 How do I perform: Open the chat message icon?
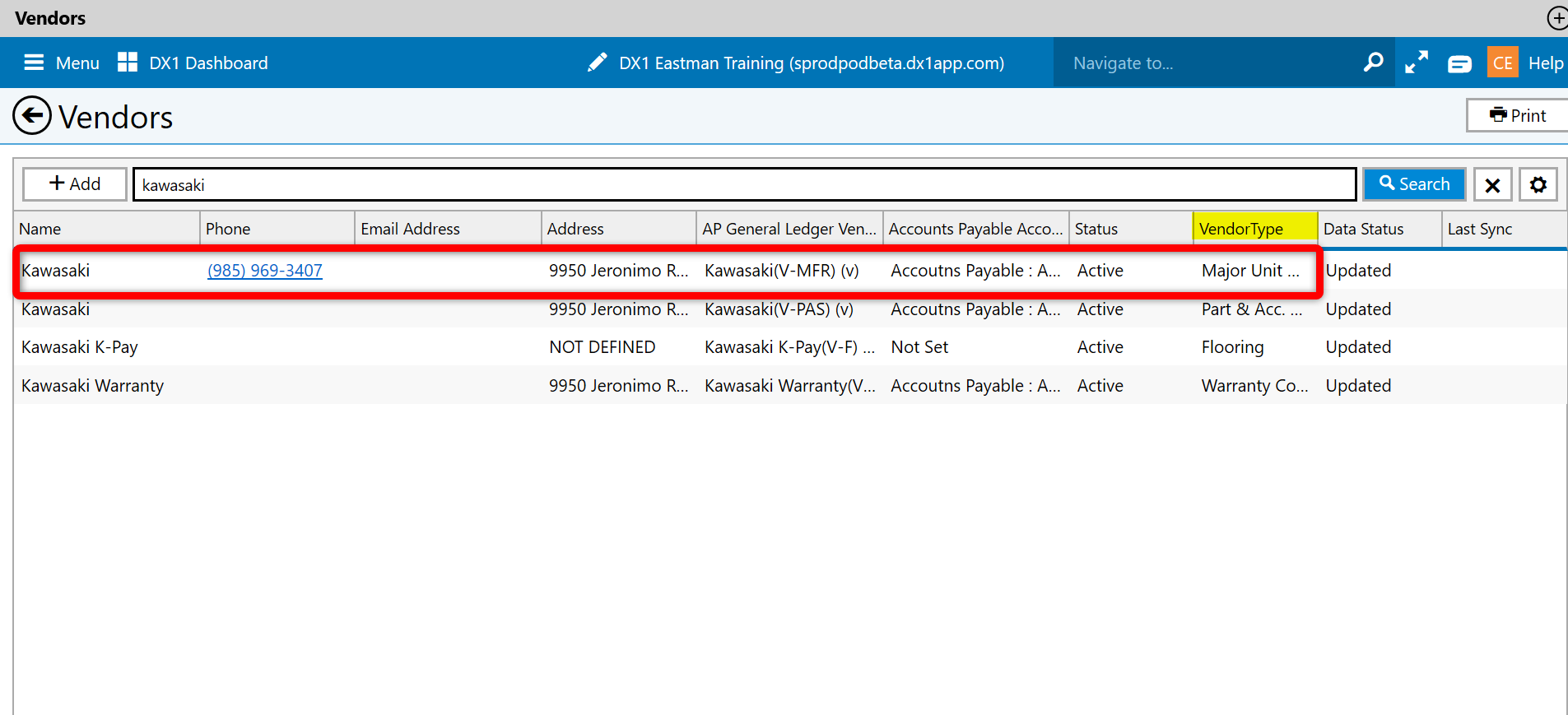click(1459, 63)
